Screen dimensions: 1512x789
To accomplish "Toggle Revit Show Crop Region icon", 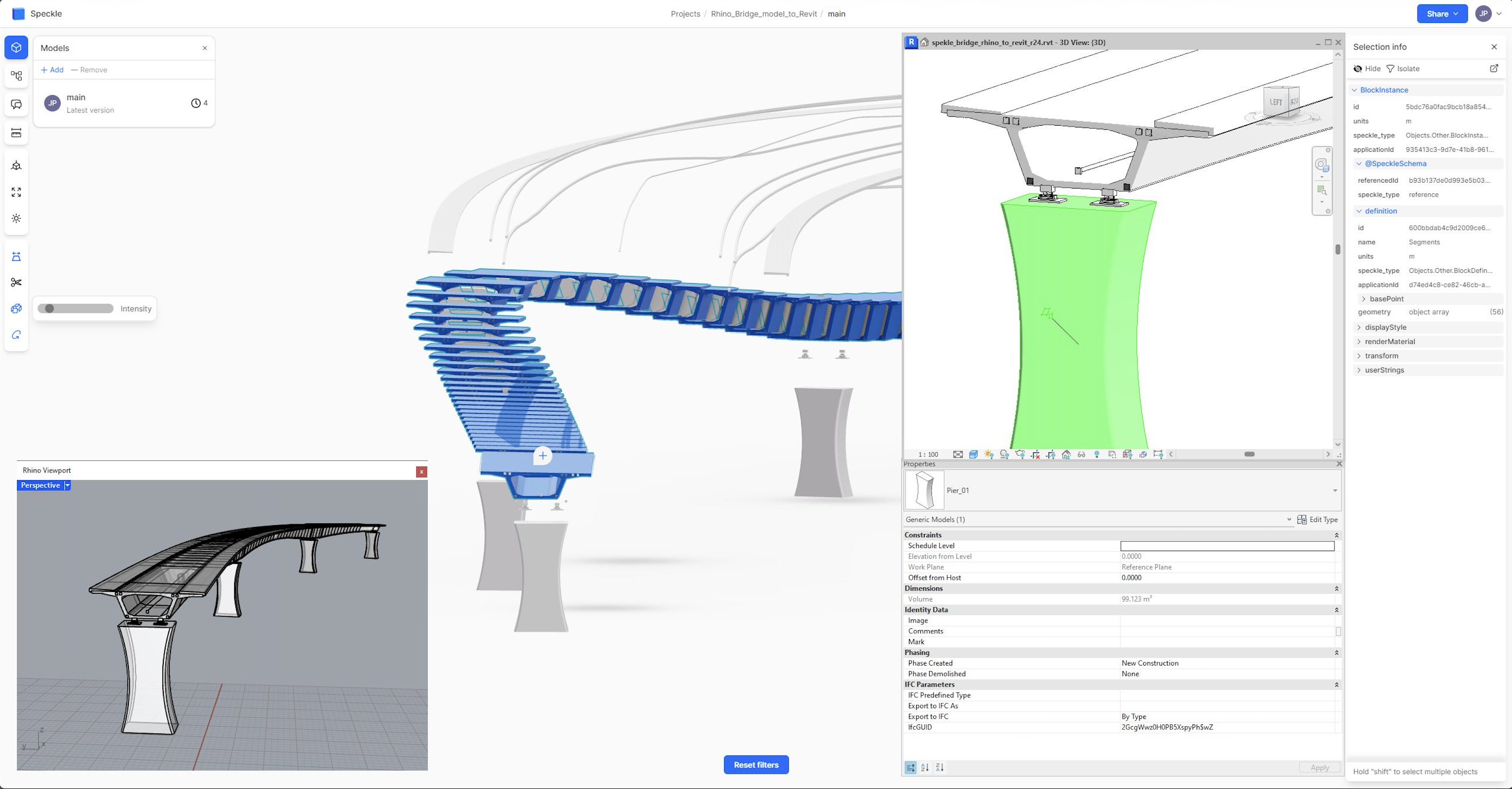I will coord(1051,454).
